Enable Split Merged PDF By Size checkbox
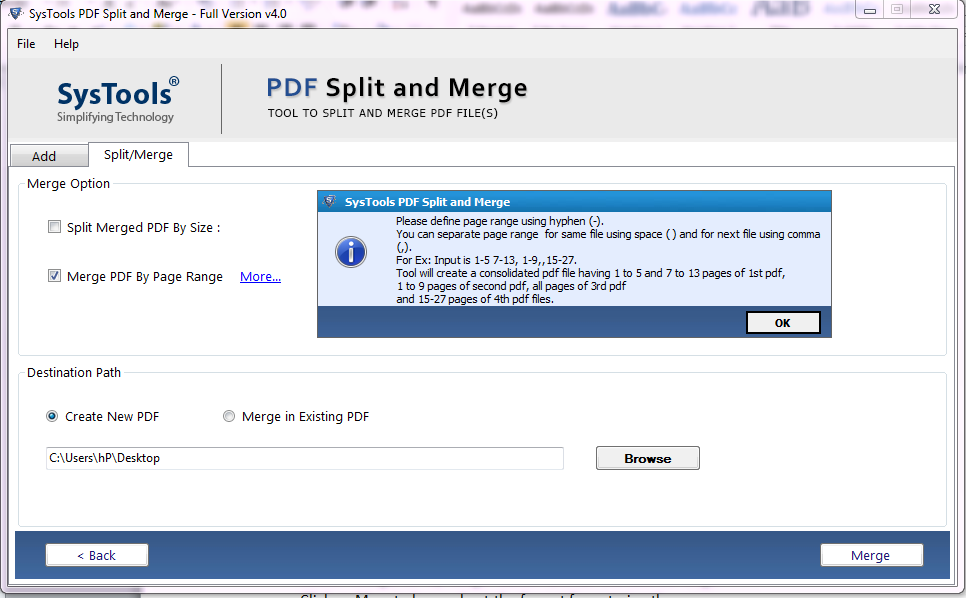Image resolution: width=966 pixels, height=598 pixels. point(55,227)
